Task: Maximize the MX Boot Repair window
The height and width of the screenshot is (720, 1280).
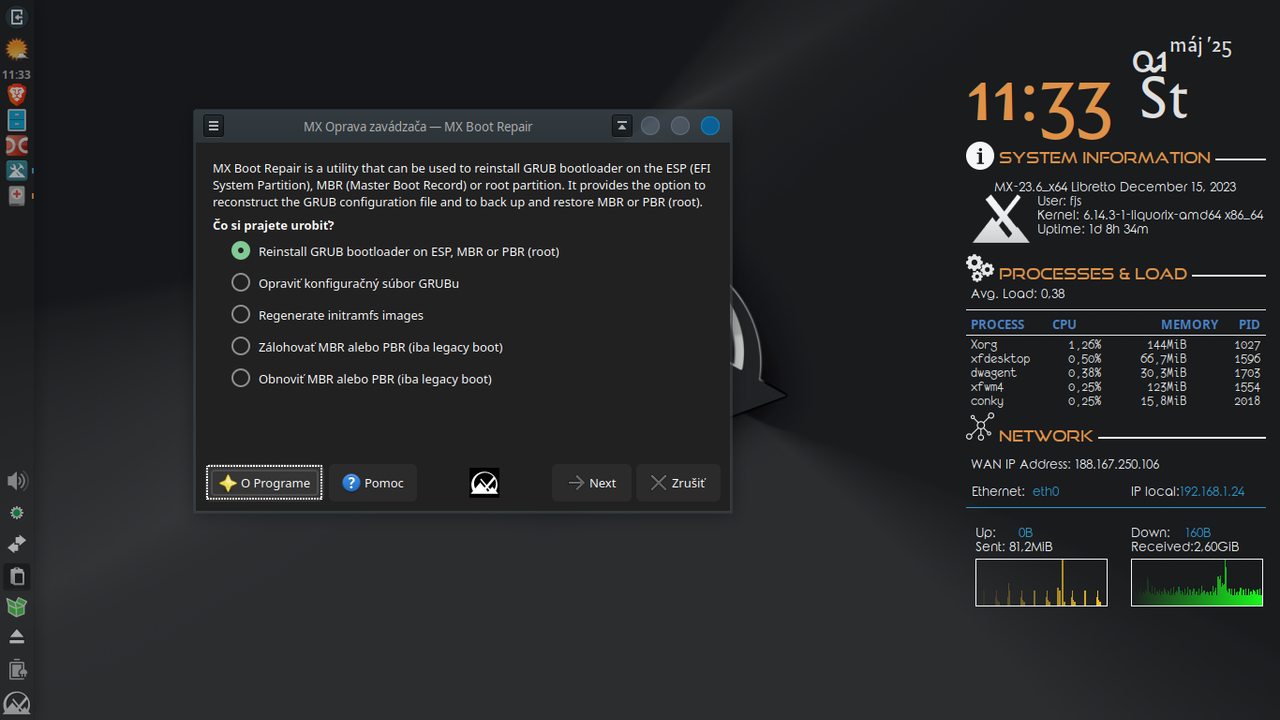Action: click(680, 126)
